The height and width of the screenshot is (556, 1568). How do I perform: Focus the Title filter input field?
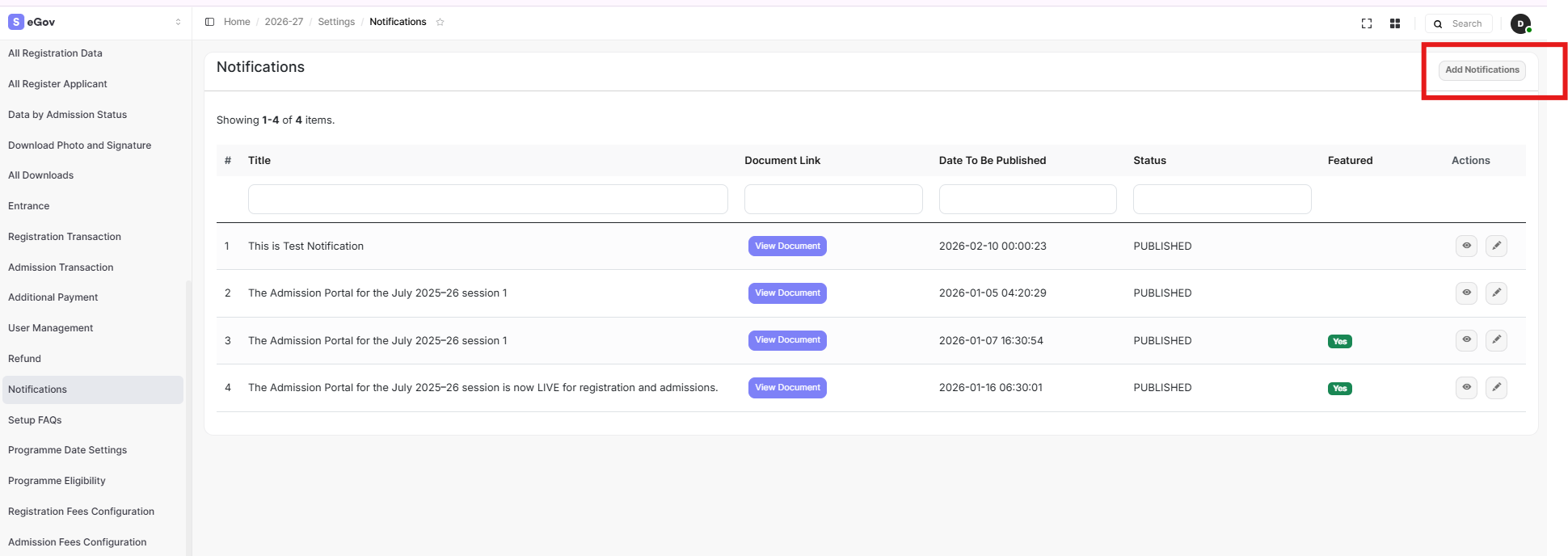(x=487, y=199)
